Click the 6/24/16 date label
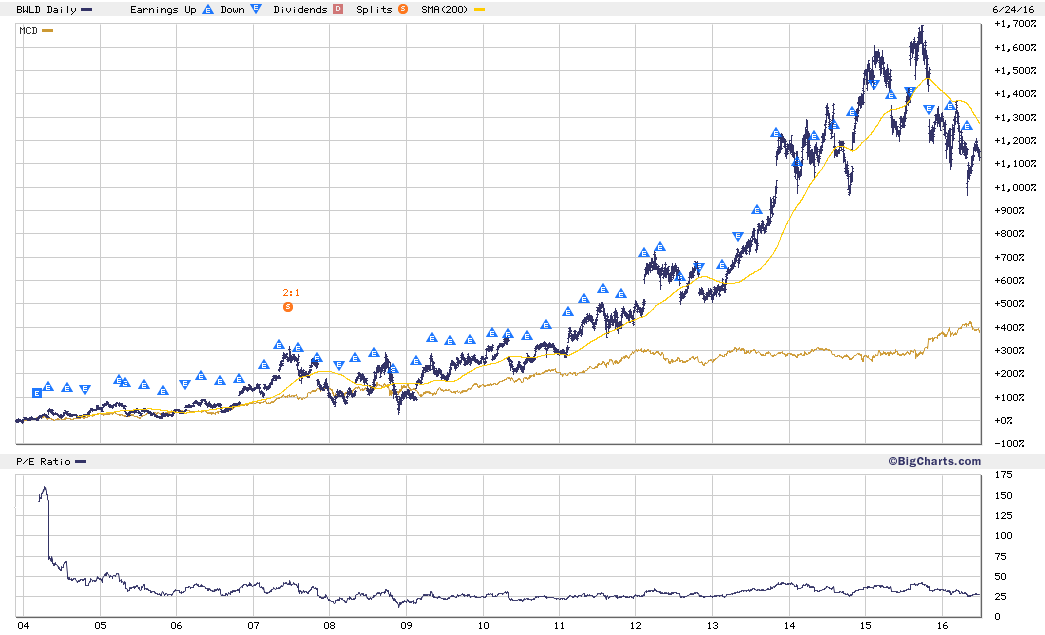1045x635 pixels. [1014, 9]
